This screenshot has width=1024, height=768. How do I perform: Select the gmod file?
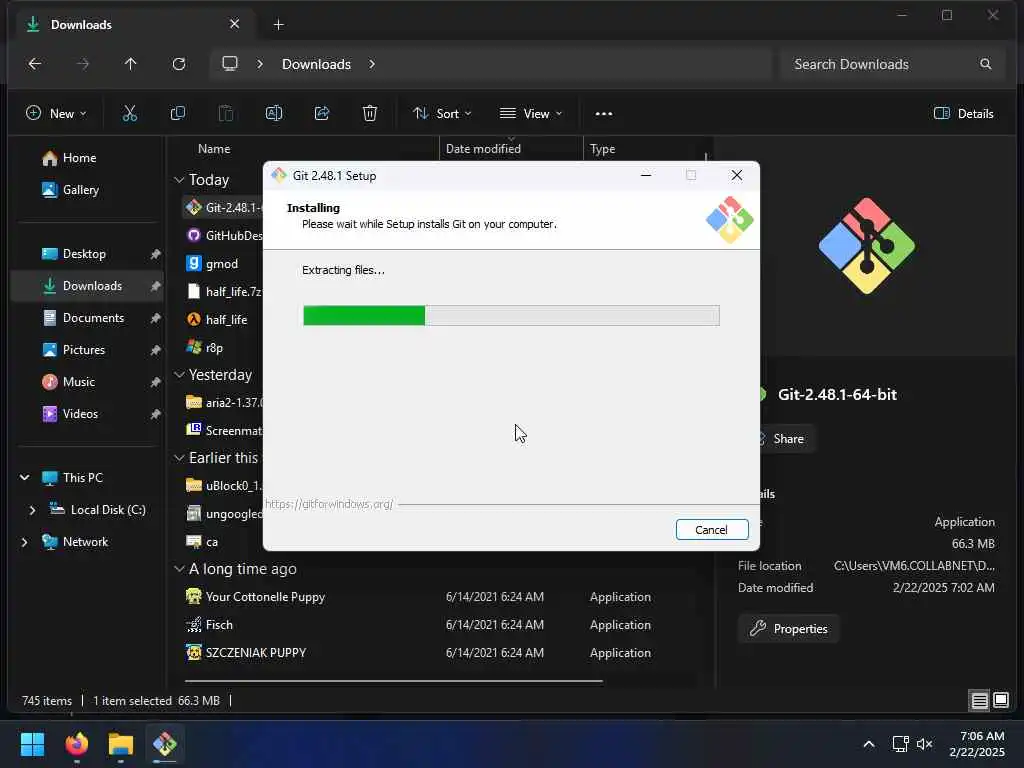point(221,264)
